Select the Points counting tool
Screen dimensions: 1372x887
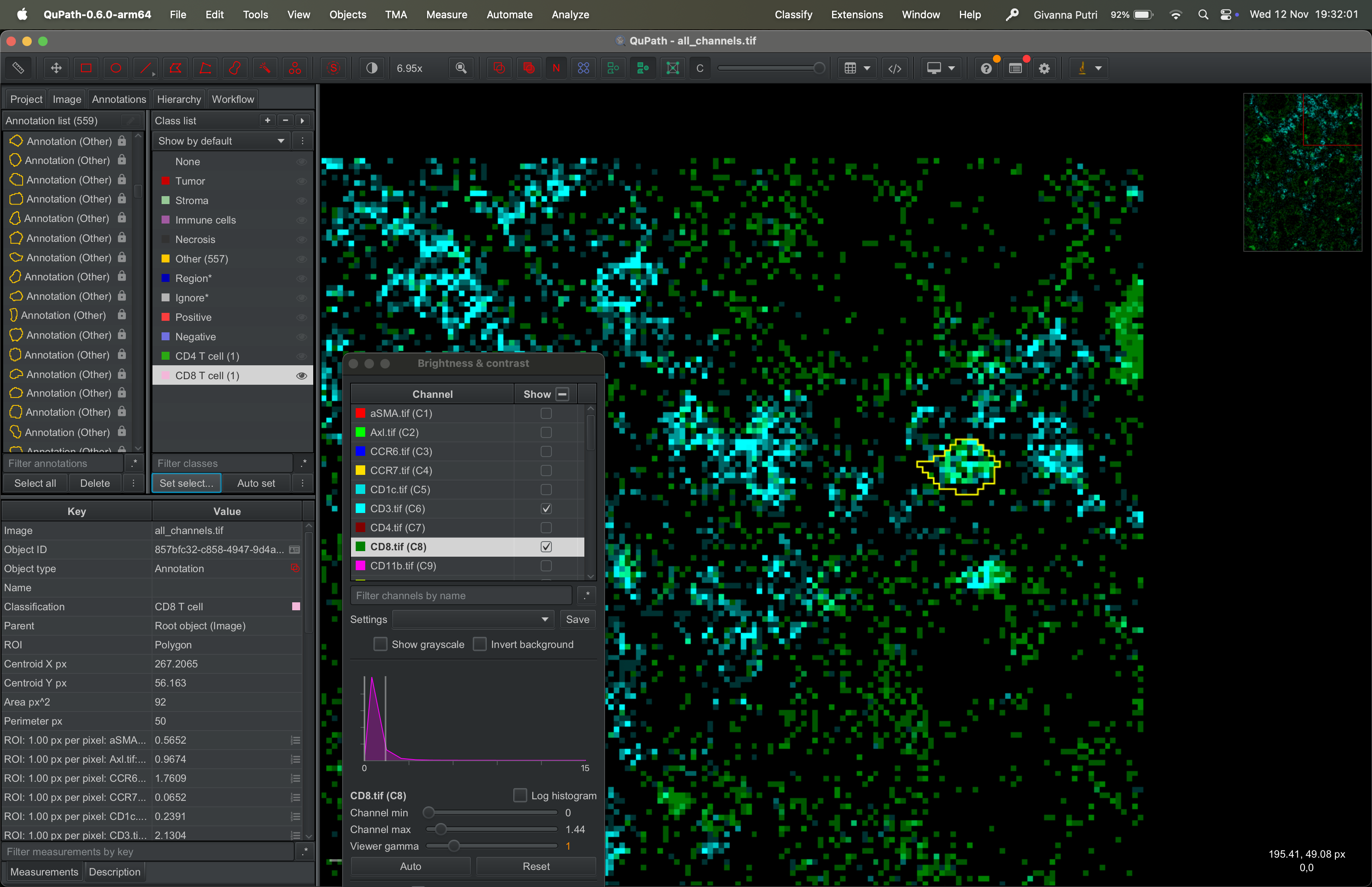click(295, 68)
